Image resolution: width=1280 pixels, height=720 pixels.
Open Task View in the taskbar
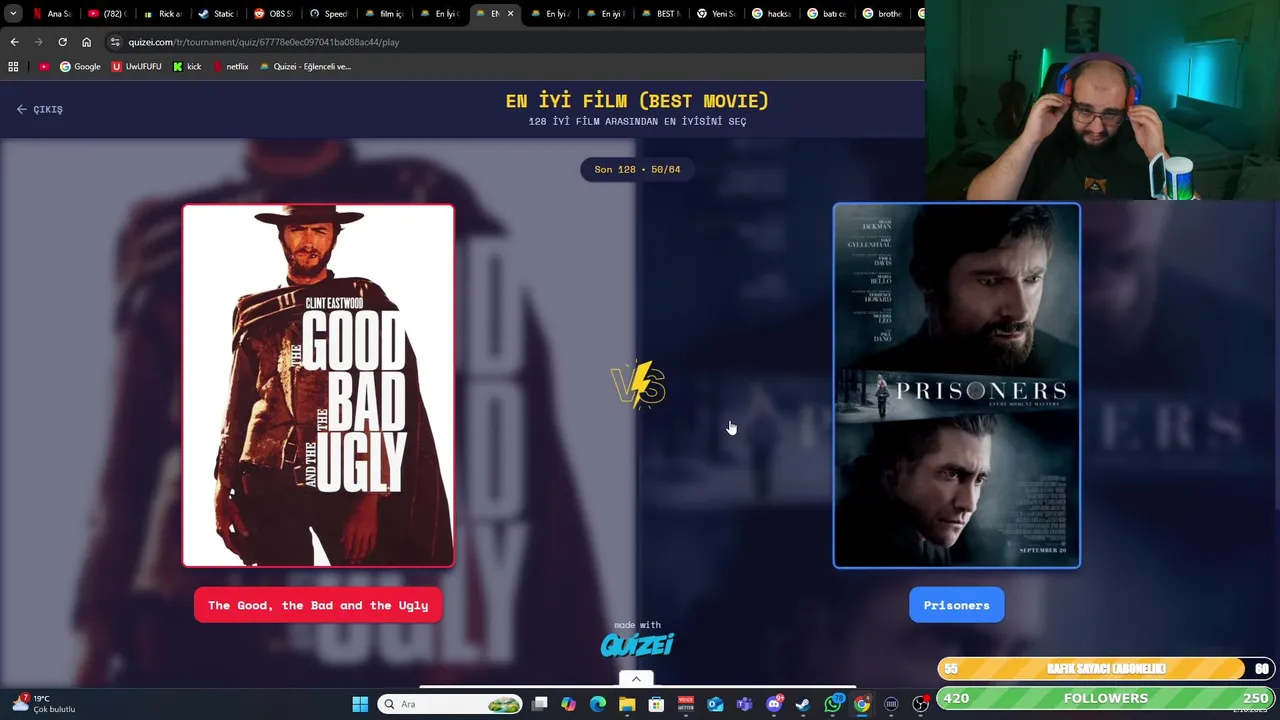pyautogui.click(x=540, y=704)
